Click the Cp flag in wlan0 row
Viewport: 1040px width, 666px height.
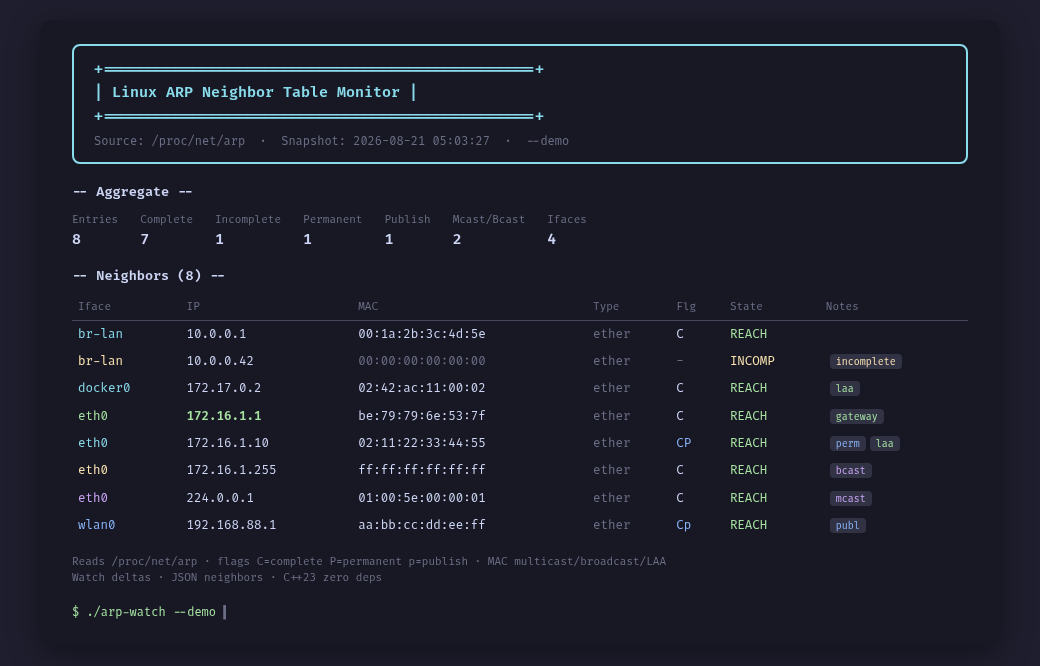(684, 525)
